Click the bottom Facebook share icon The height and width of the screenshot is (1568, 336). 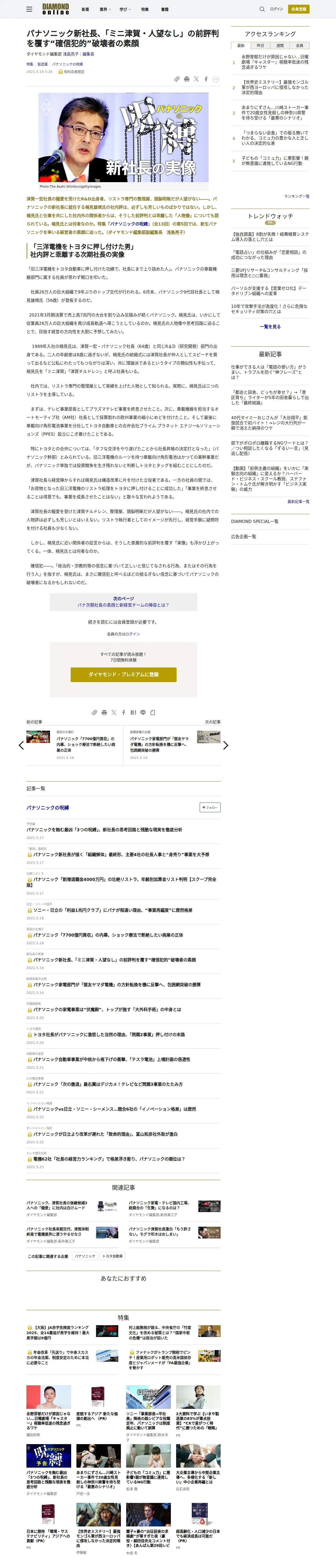124,712
